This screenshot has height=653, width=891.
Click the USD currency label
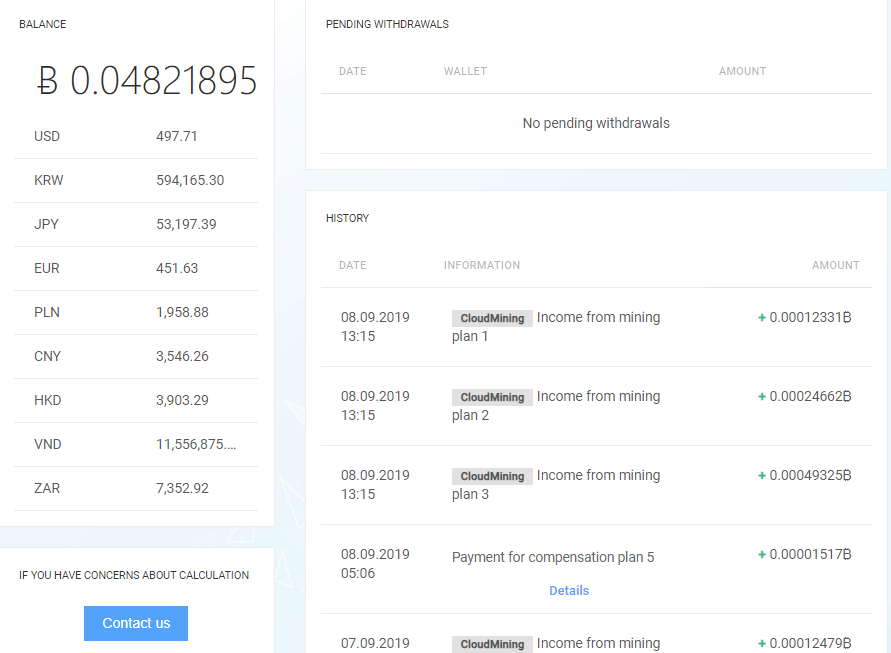pyautogui.click(x=47, y=136)
